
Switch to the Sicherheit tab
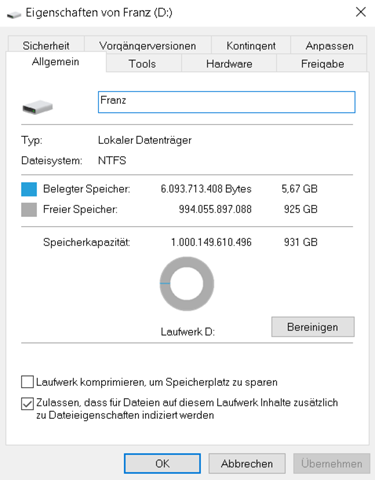click(x=46, y=45)
